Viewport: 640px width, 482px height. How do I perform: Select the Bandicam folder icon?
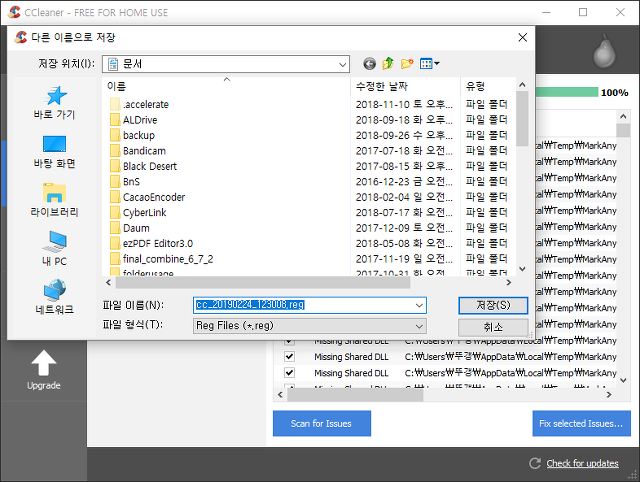[x=115, y=151]
